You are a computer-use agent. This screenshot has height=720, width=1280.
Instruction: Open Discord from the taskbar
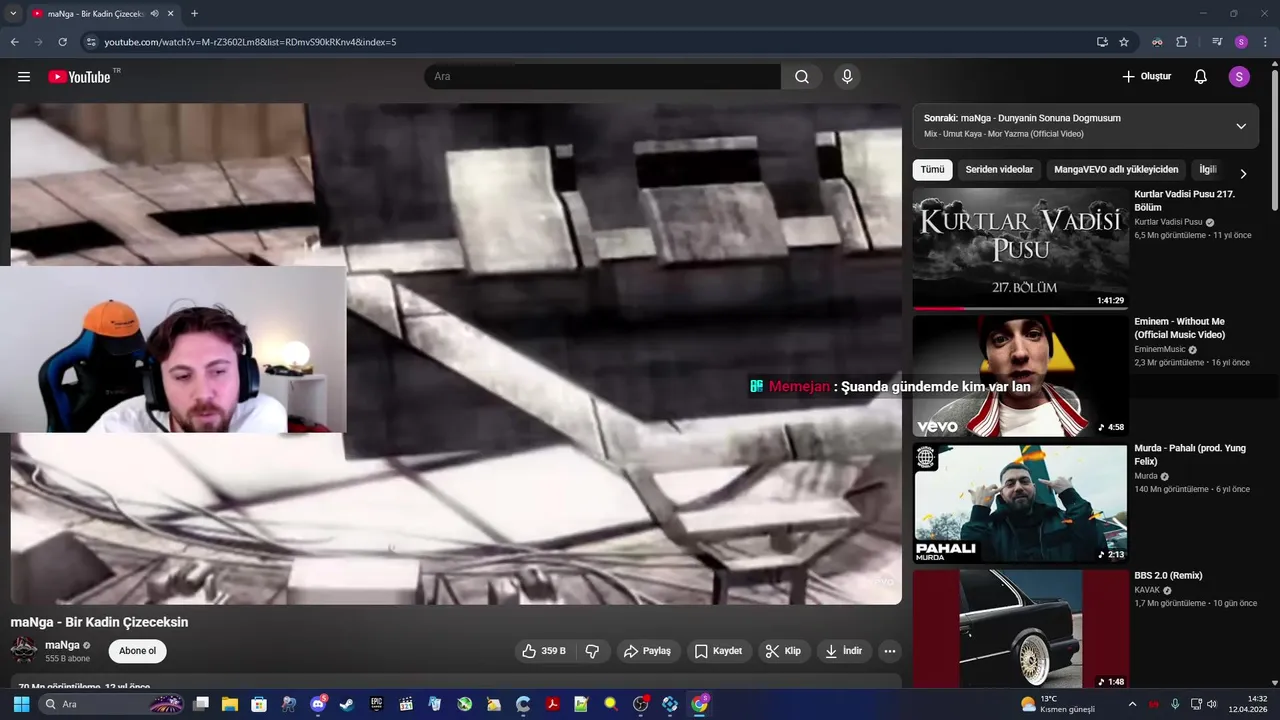coord(318,704)
